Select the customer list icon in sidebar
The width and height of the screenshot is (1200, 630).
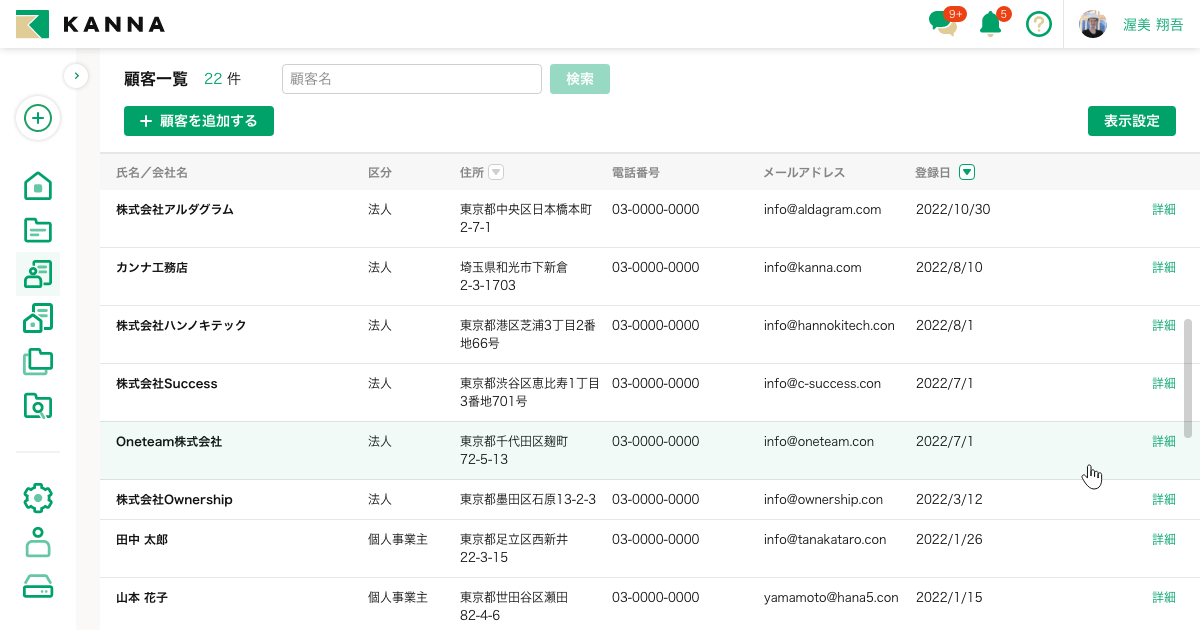tap(38, 274)
